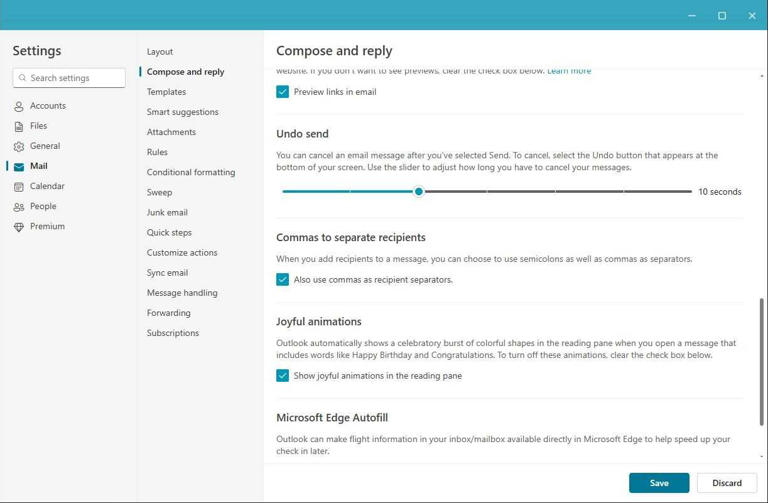The height and width of the screenshot is (503, 768).
Task: Open the Premium diamond icon
Action: point(19,227)
